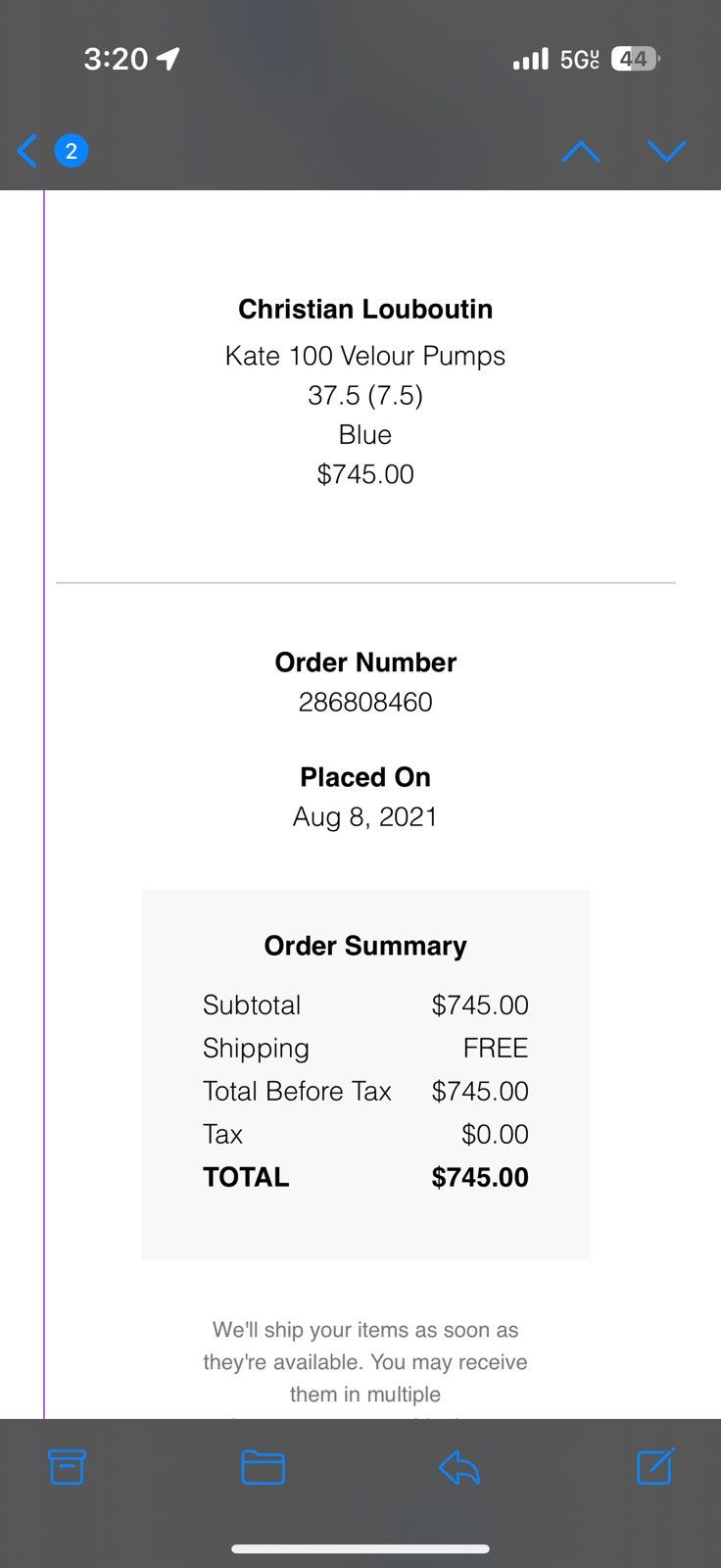721x1568 pixels.
Task: Tap the battery indicator showing 44
Action: pos(635,59)
